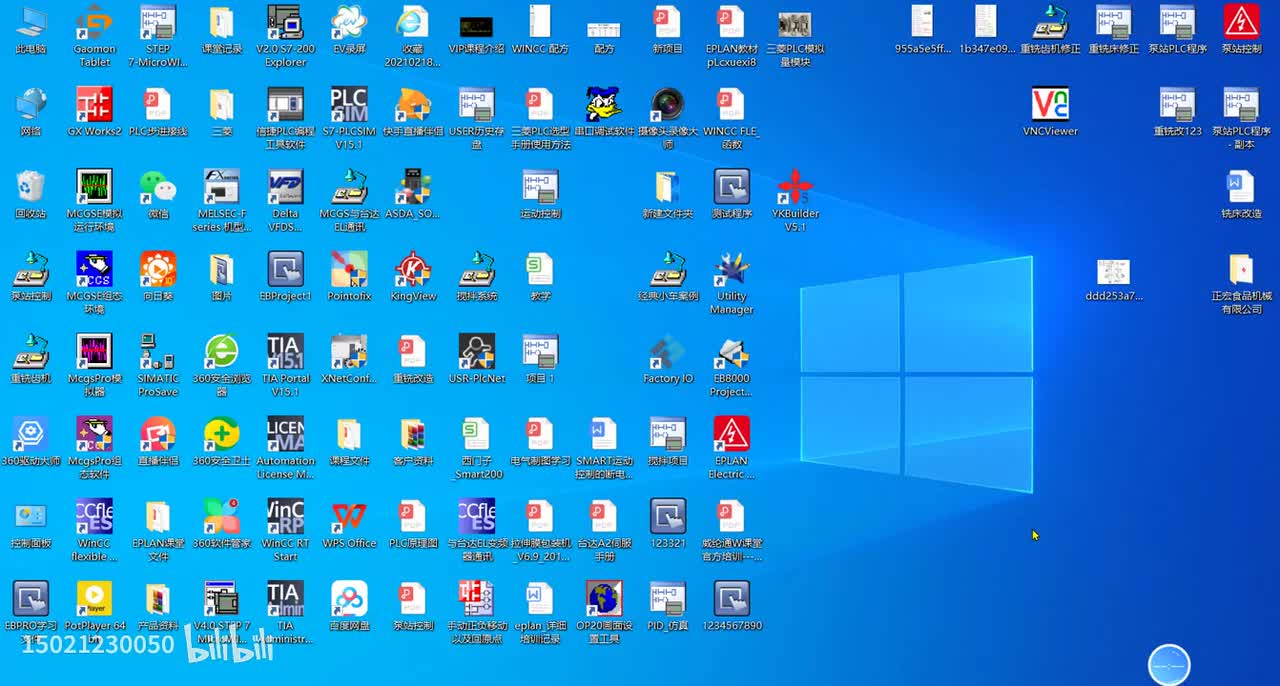This screenshot has height=686, width=1280.
Task: Click the S7-PLCSIM V15.1 icon
Action: pos(349,105)
